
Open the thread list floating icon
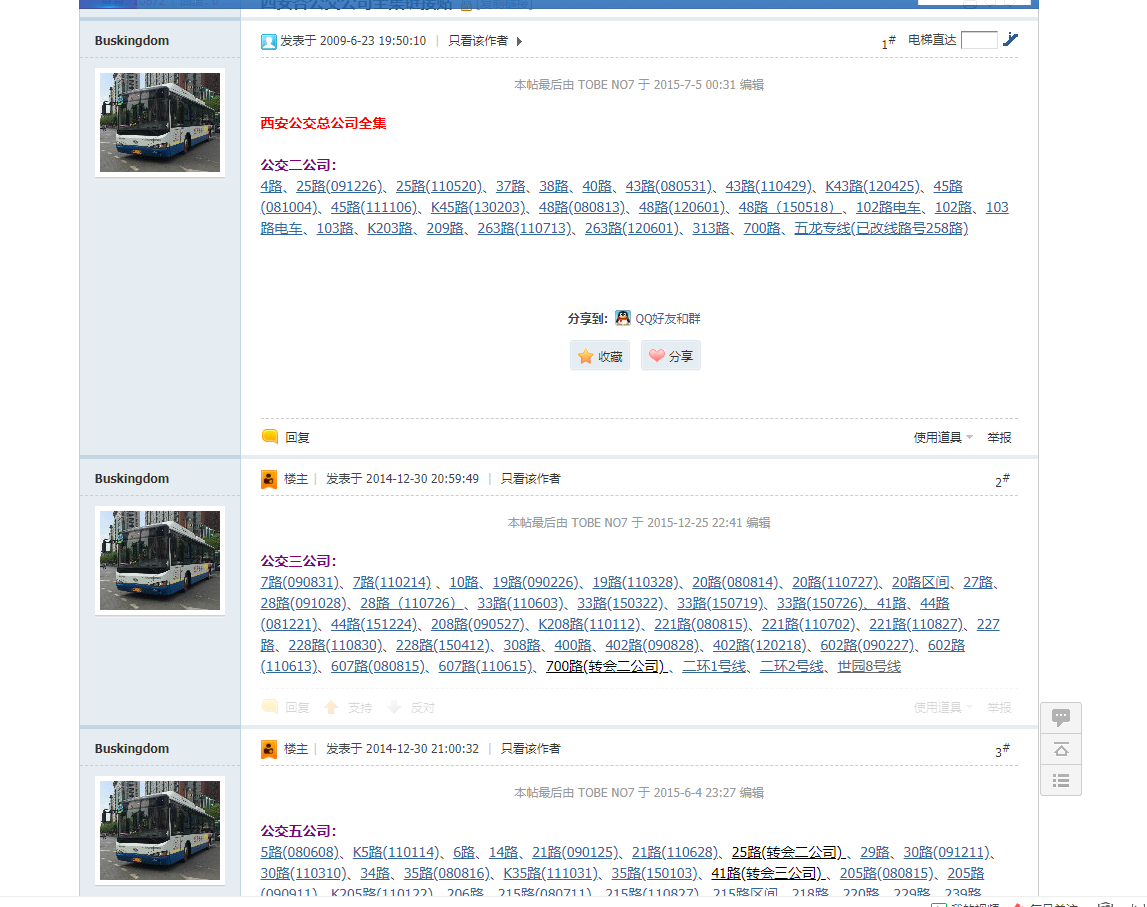(x=1061, y=780)
